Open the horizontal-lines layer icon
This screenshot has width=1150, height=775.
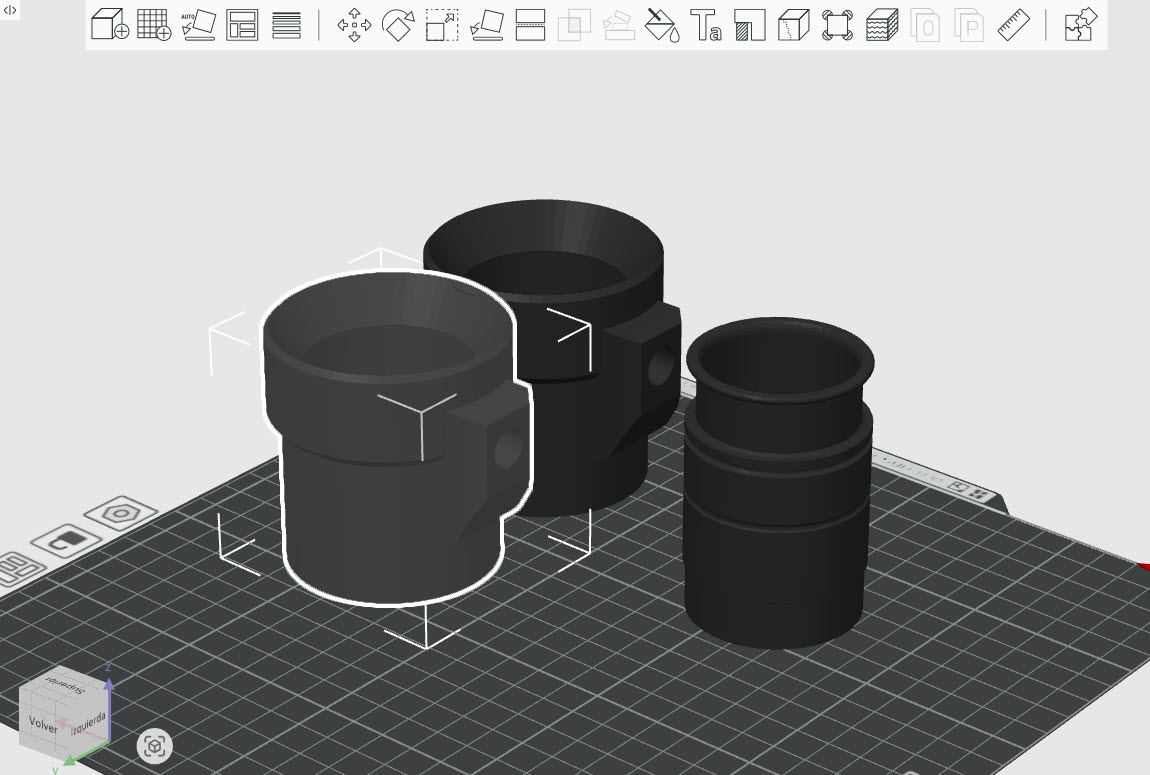pos(286,25)
